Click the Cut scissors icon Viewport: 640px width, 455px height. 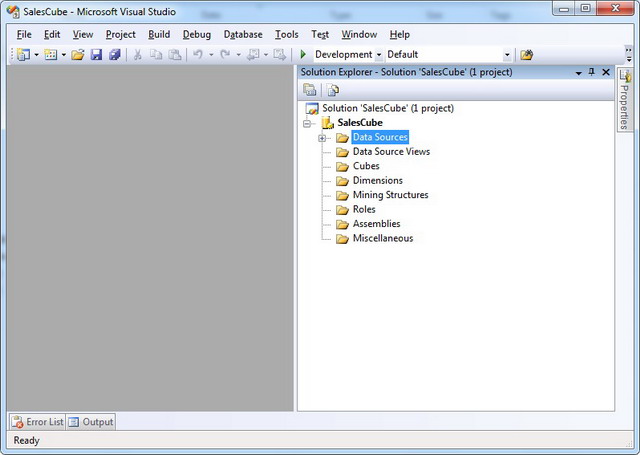(x=138, y=54)
